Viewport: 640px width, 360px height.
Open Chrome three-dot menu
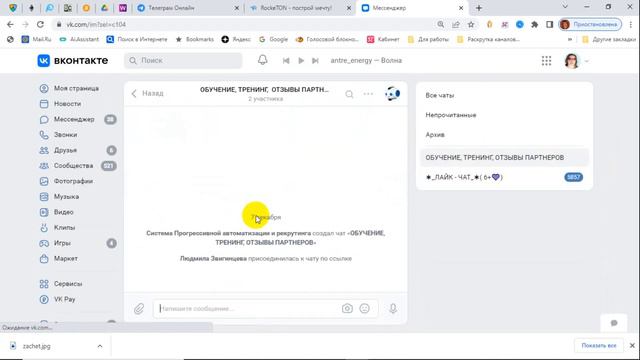[x=631, y=24]
